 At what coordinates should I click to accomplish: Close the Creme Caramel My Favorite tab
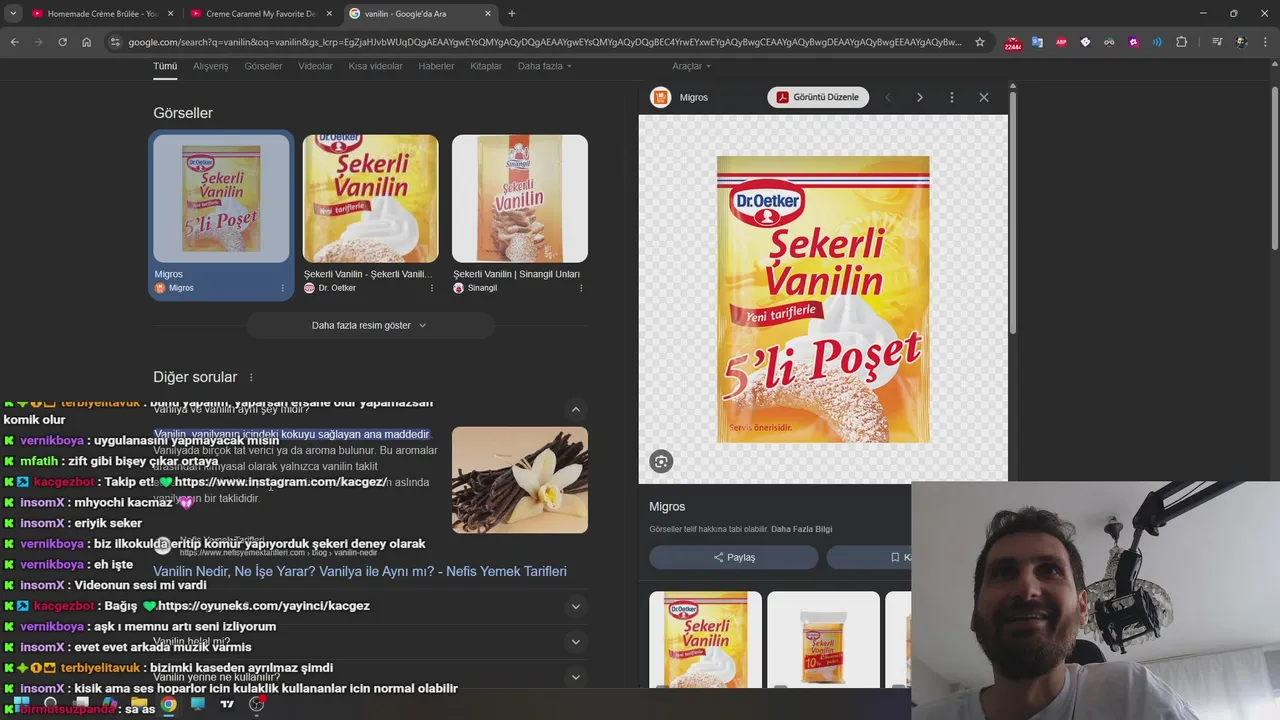click(x=329, y=13)
